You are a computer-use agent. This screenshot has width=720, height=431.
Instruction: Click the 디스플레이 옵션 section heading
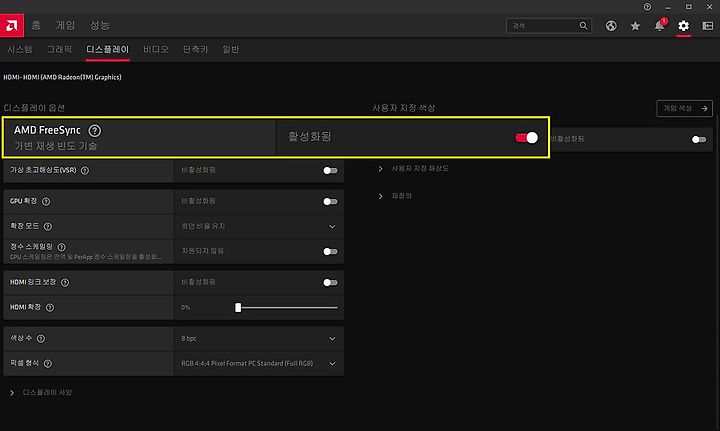click(x=34, y=108)
